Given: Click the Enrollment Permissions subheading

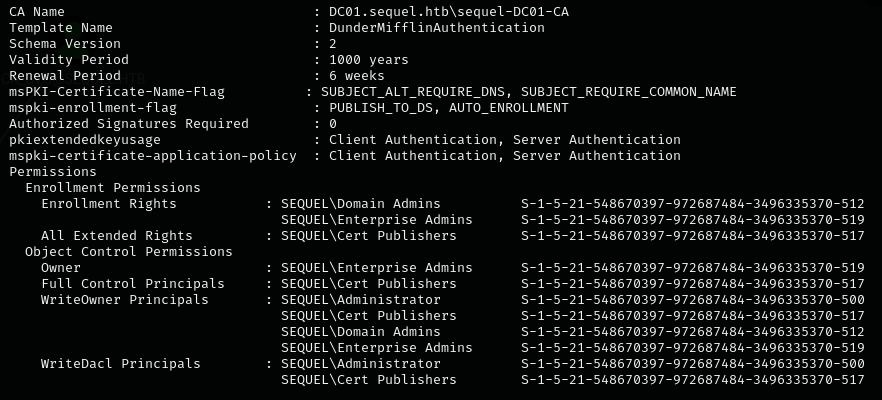Looking at the screenshot, I should pos(113,188).
